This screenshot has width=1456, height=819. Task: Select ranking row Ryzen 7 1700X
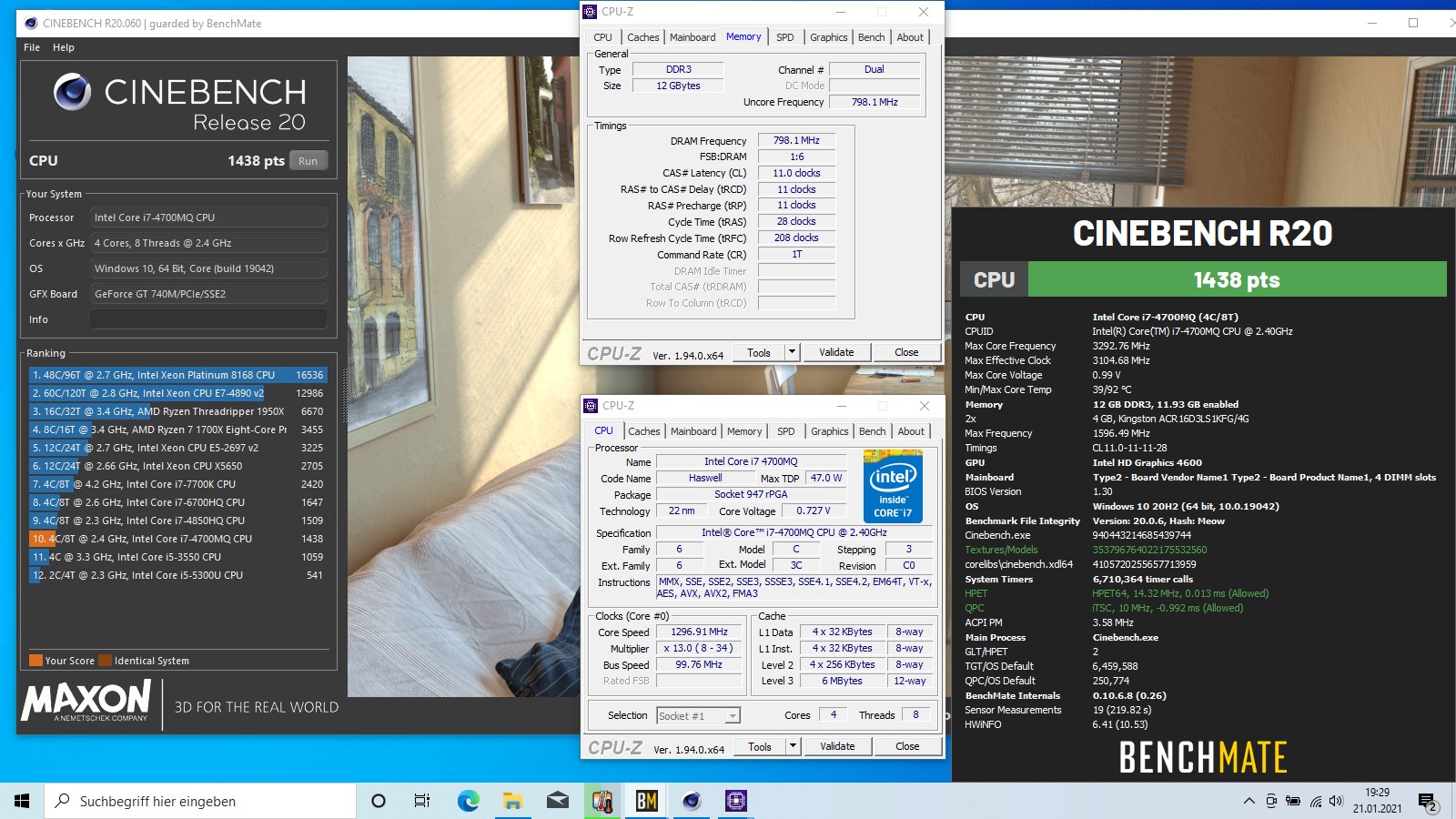[177, 430]
